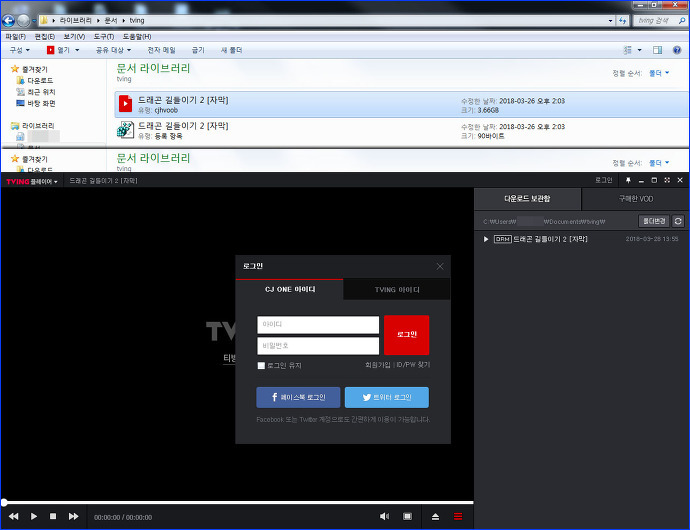This screenshot has width=690, height=530.
Task: Click ID/PW 찾기 link
Action: tap(413, 365)
